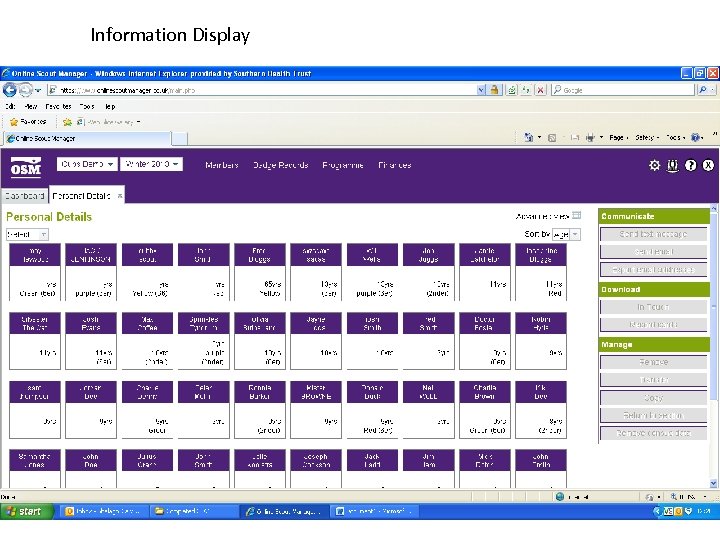Click the Advanced view link
The height and width of the screenshot is (540, 720).
click(x=542, y=216)
